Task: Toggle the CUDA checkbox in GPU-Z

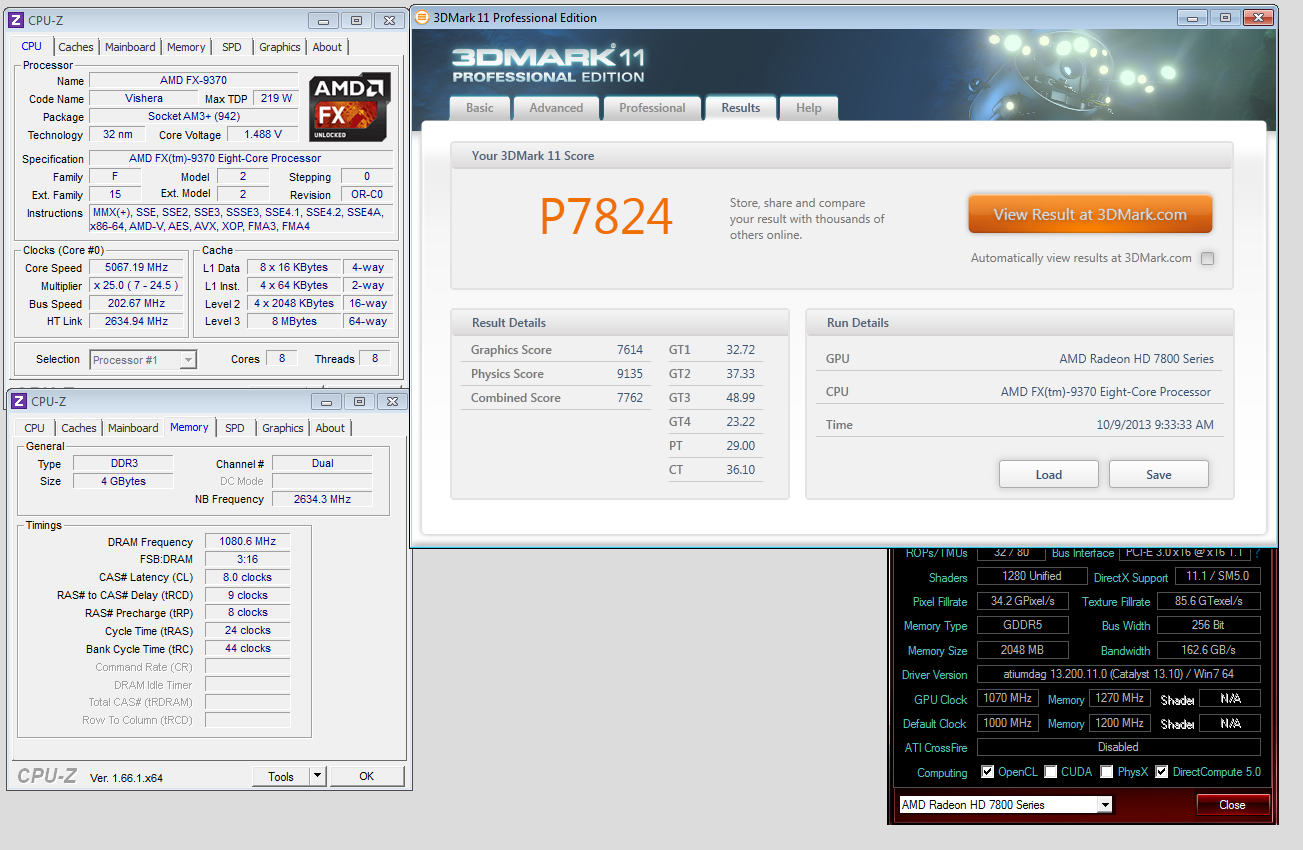Action: tap(1051, 772)
